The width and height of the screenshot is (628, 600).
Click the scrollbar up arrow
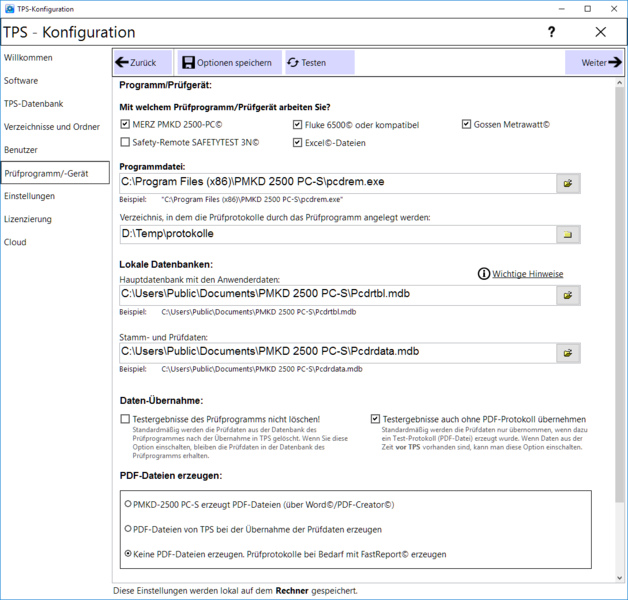pyautogui.click(x=620, y=83)
